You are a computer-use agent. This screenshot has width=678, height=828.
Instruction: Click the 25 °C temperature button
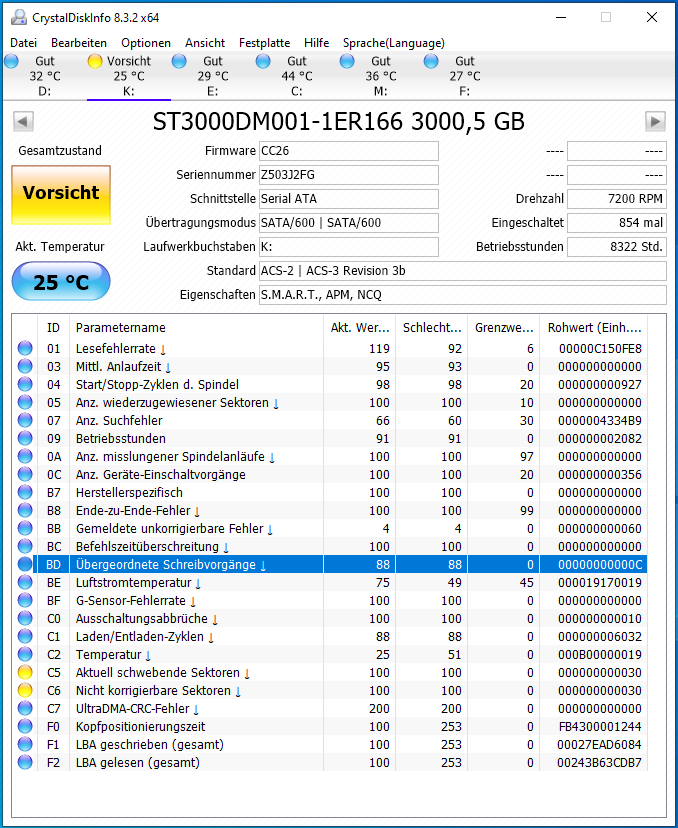pyautogui.click(x=61, y=281)
